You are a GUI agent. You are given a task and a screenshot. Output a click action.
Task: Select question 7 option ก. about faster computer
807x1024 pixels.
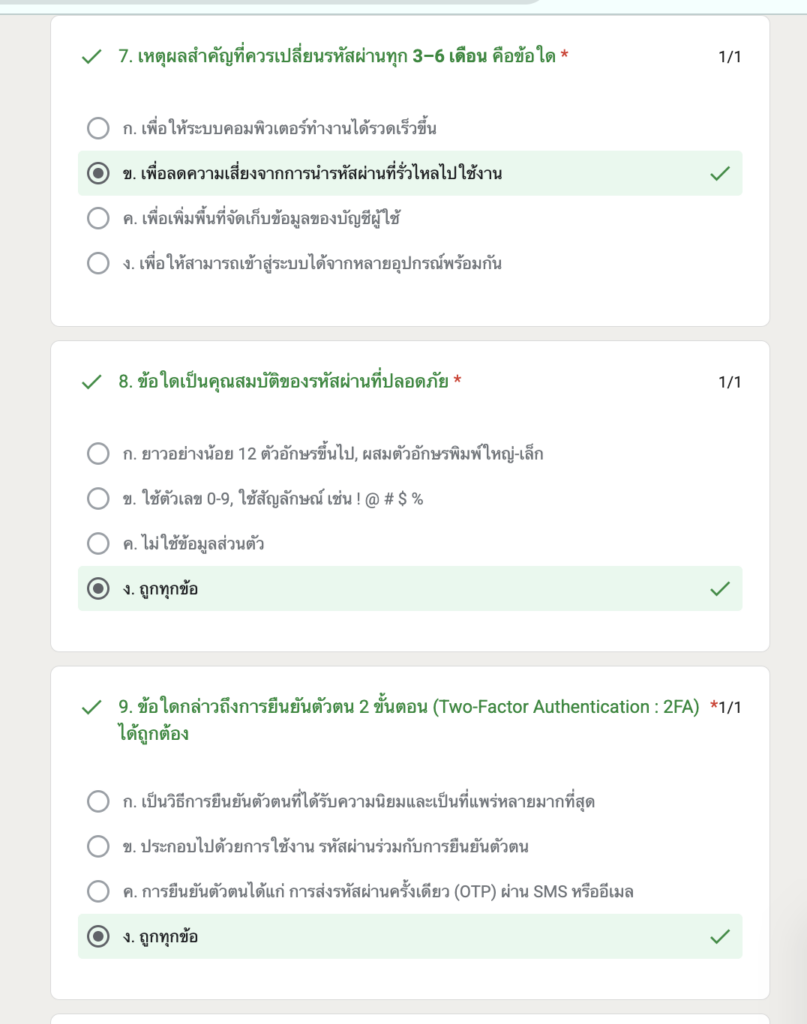pos(98,128)
